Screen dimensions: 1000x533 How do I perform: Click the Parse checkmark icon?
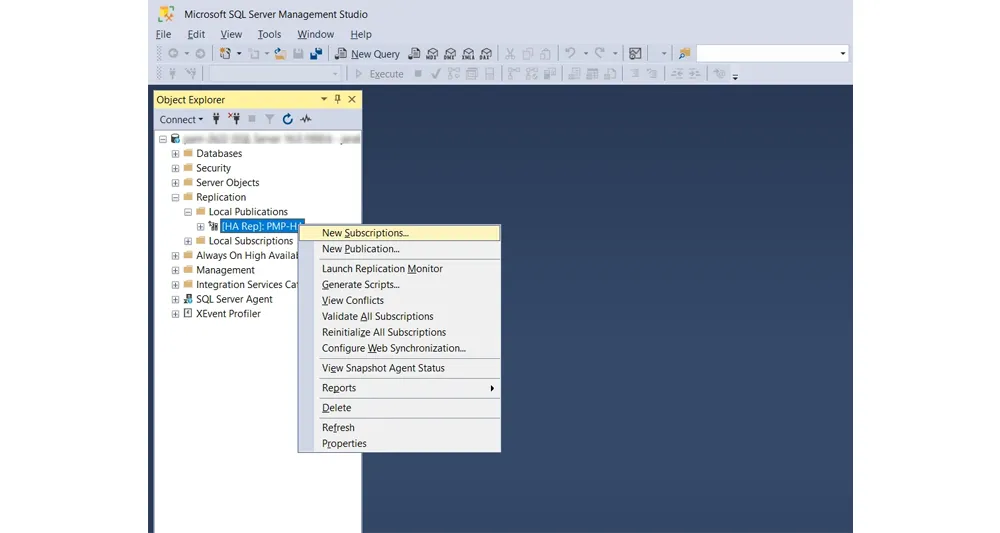436,74
